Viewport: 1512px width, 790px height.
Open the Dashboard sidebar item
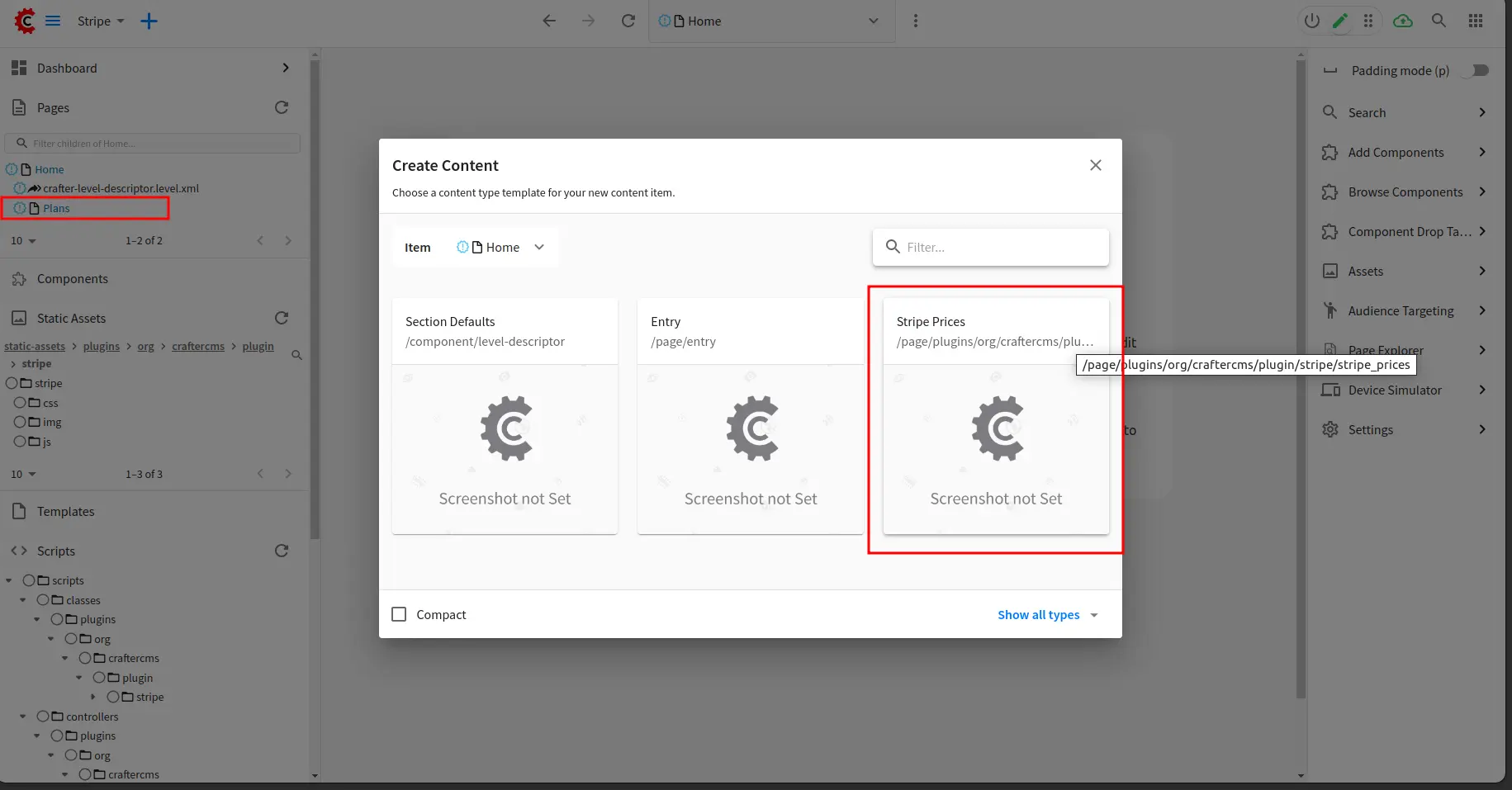click(150, 68)
